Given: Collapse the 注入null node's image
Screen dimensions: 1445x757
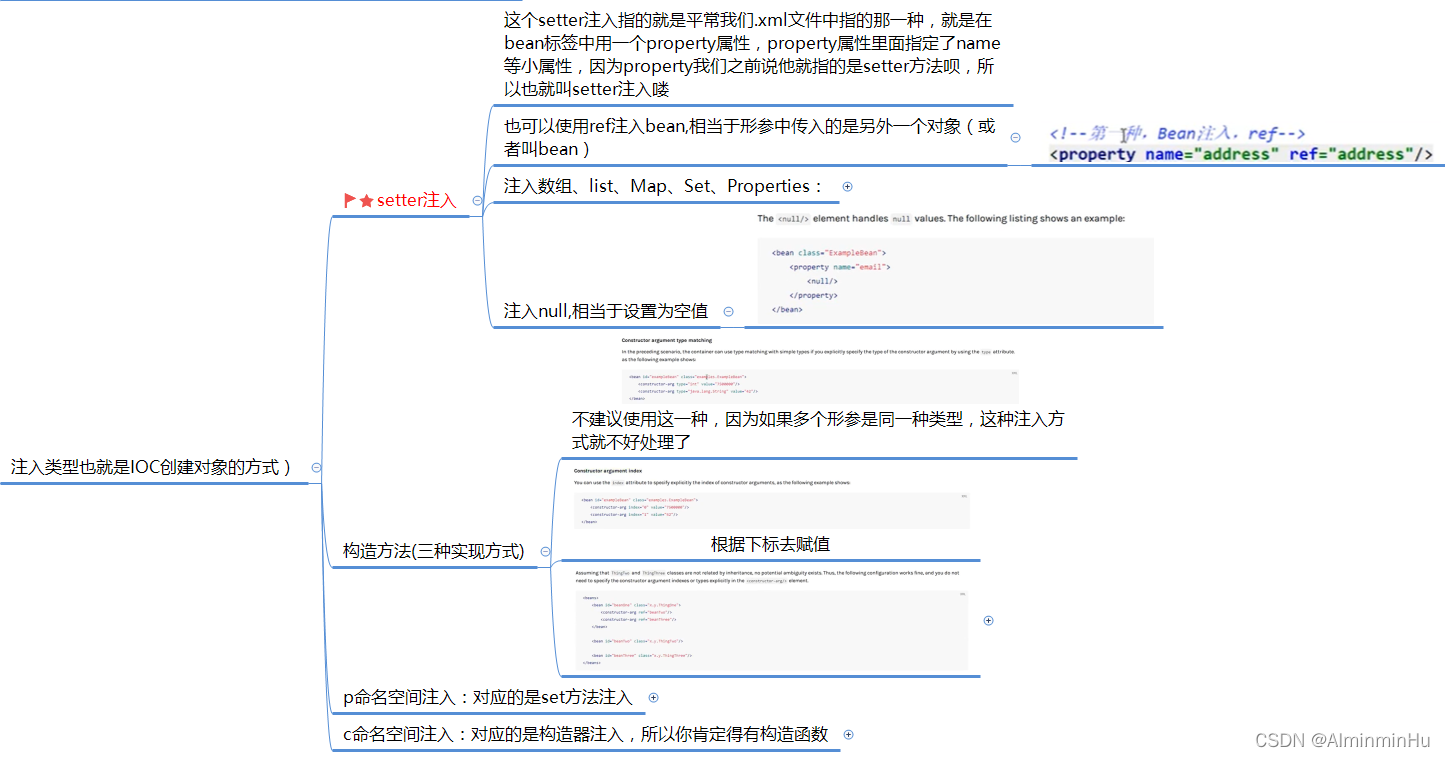Looking at the screenshot, I should (728, 312).
